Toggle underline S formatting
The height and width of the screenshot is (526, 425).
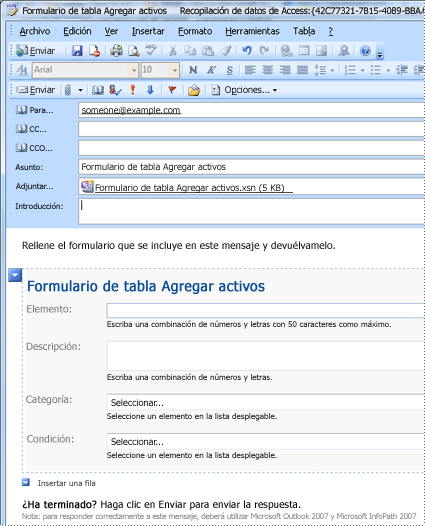click(229, 70)
